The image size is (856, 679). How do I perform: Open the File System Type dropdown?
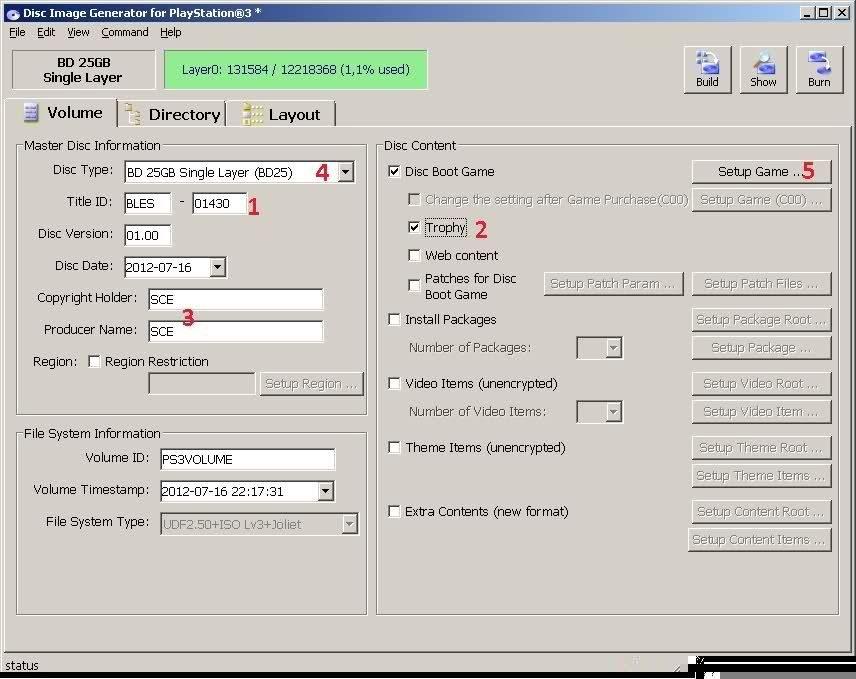tap(349, 524)
